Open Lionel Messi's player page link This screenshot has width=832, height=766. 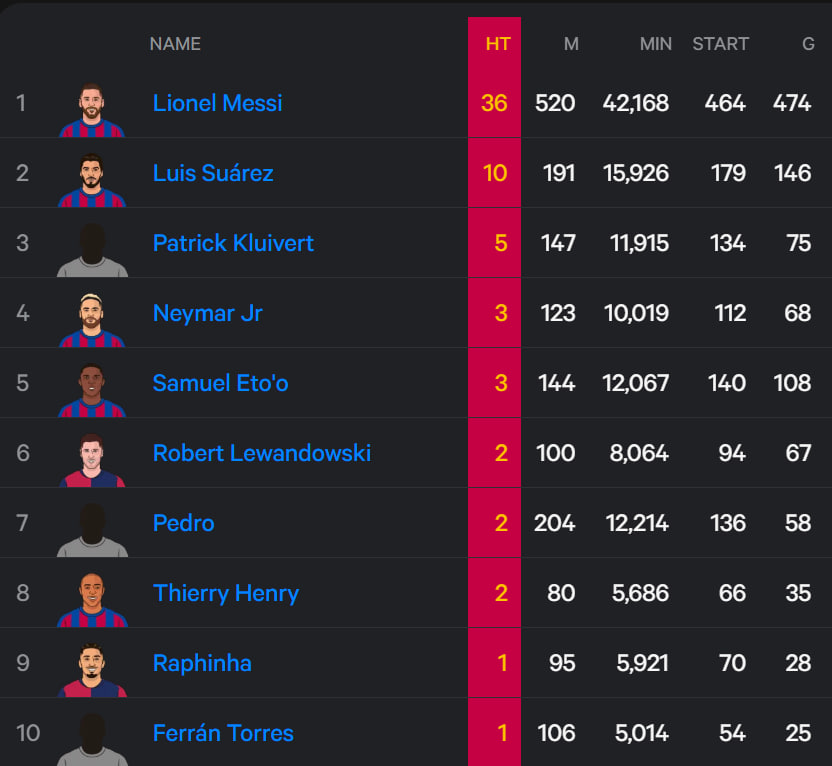[x=217, y=103]
